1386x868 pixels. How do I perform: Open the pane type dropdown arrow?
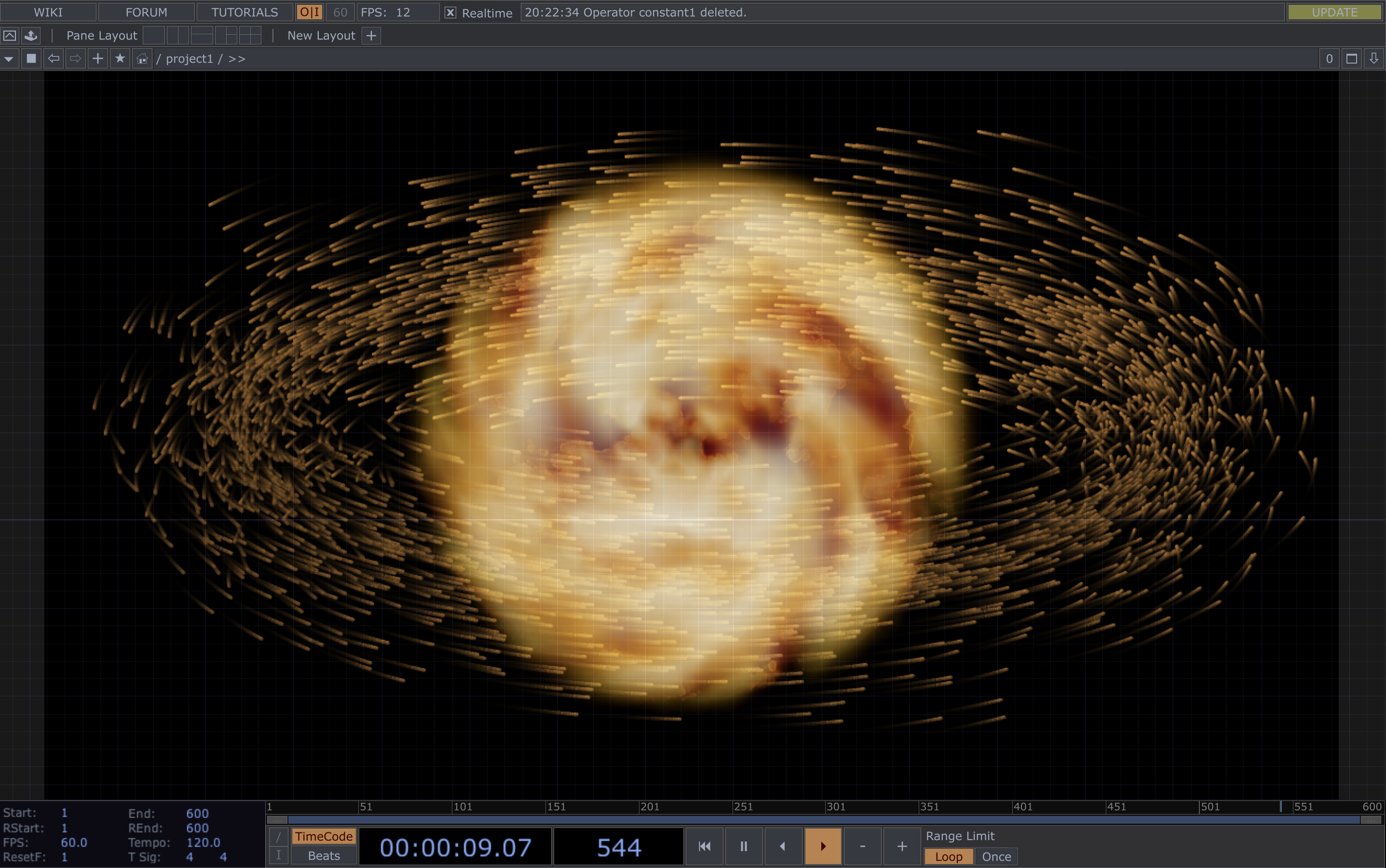[x=9, y=58]
